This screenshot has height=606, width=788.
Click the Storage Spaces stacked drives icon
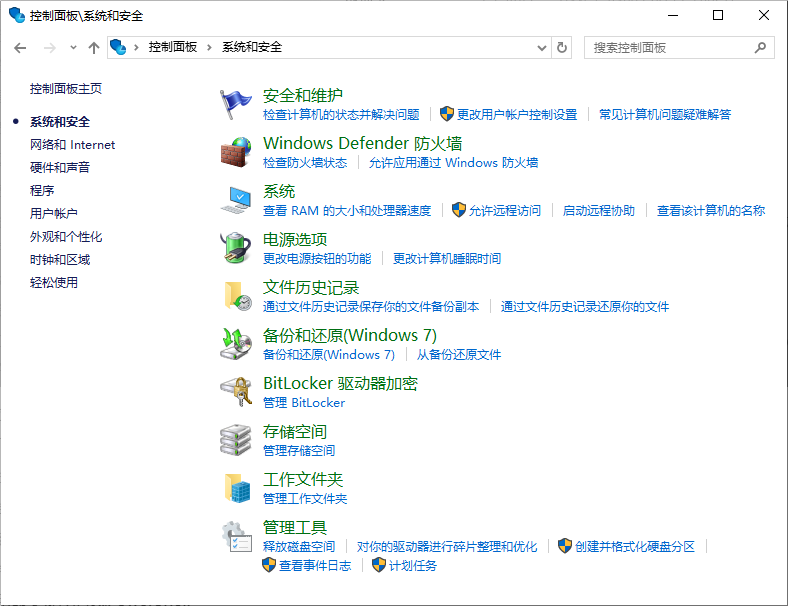(x=235, y=440)
